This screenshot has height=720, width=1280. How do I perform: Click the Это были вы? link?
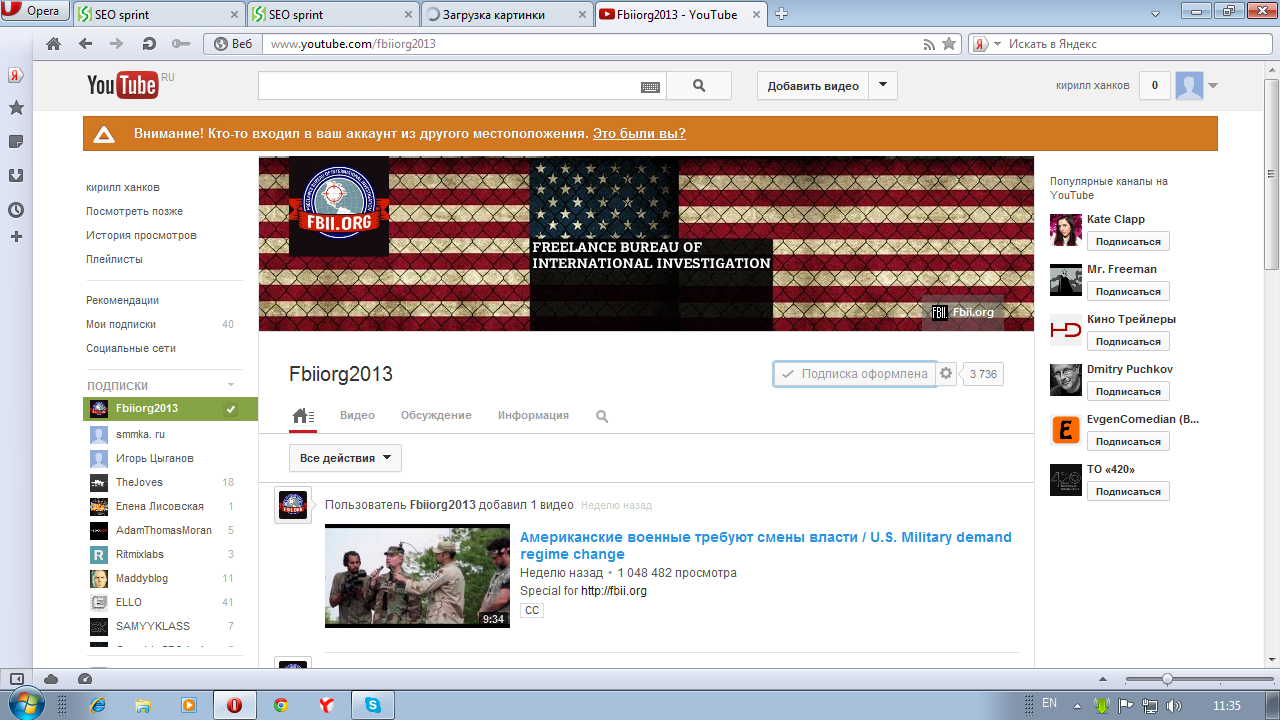(x=639, y=134)
